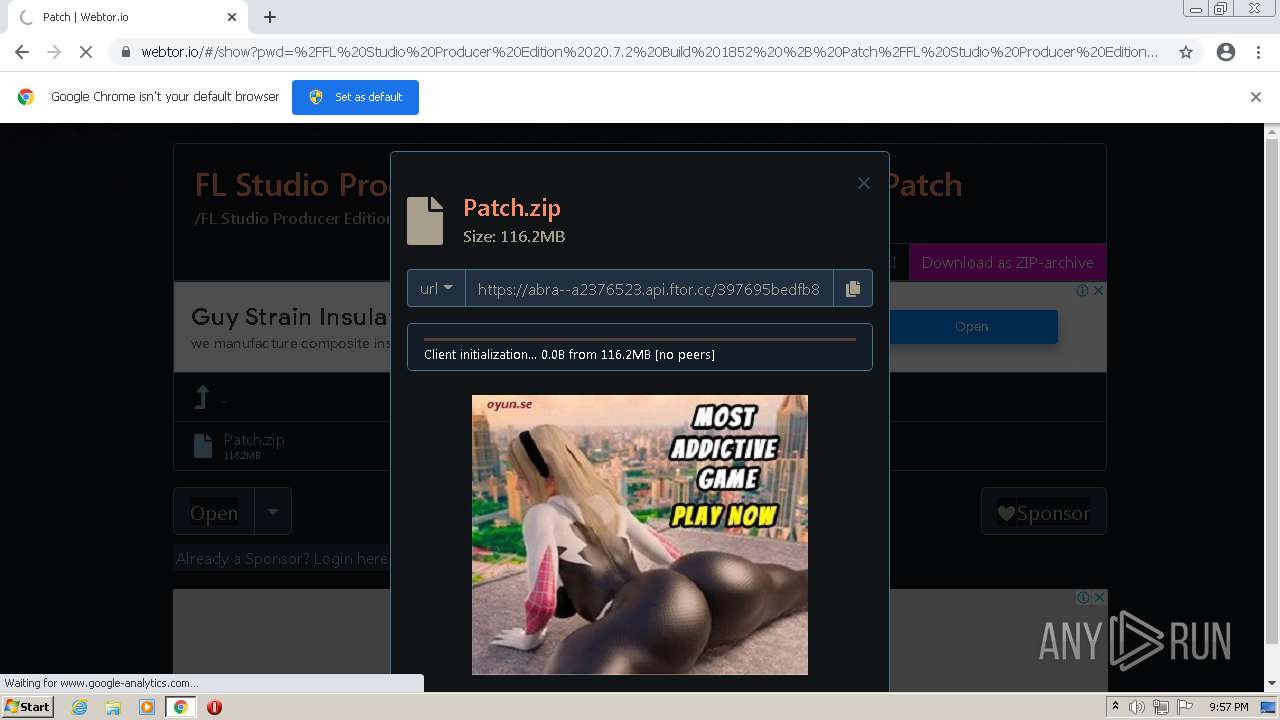Close the Patch.zip dialog
This screenshot has height=720, width=1280.
point(864,183)
